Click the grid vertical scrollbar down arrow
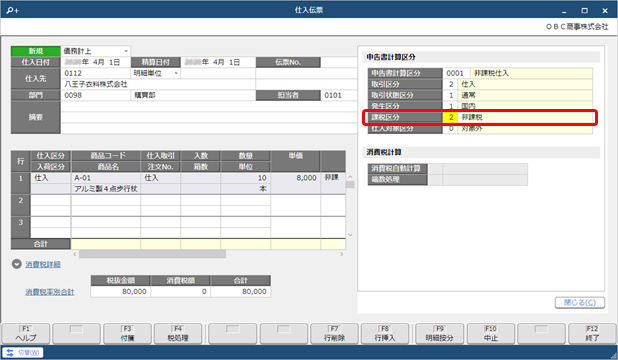The image size is (618, 360). pos(350,235)
